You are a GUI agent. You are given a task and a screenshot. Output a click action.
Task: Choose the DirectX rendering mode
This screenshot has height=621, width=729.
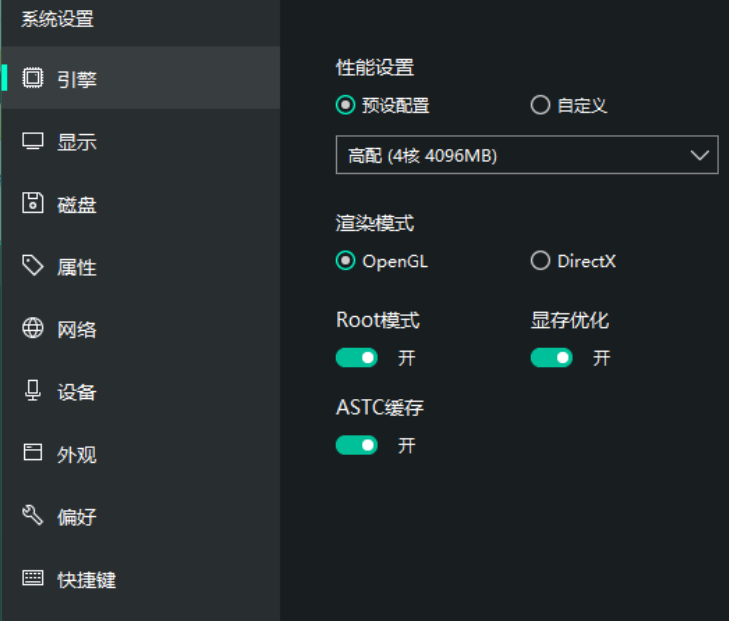pos(540,261)
